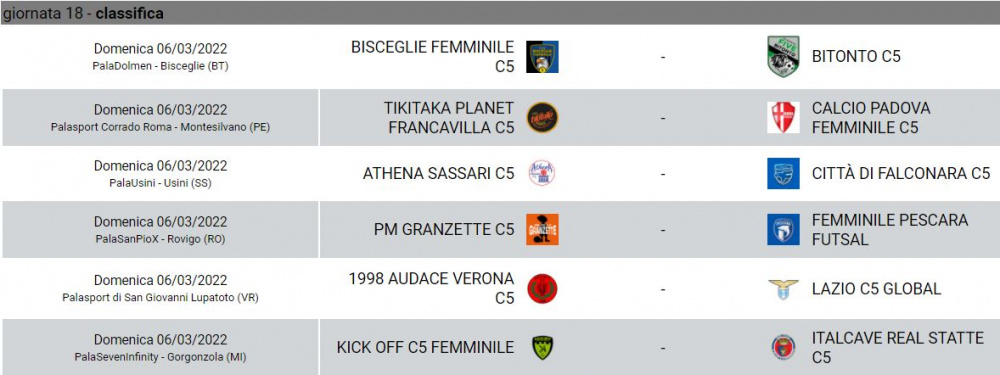Click the Athena Sassari C5 logo
Image resolution: width=1000 pixels, height=375 pixels.
[542, 173]
